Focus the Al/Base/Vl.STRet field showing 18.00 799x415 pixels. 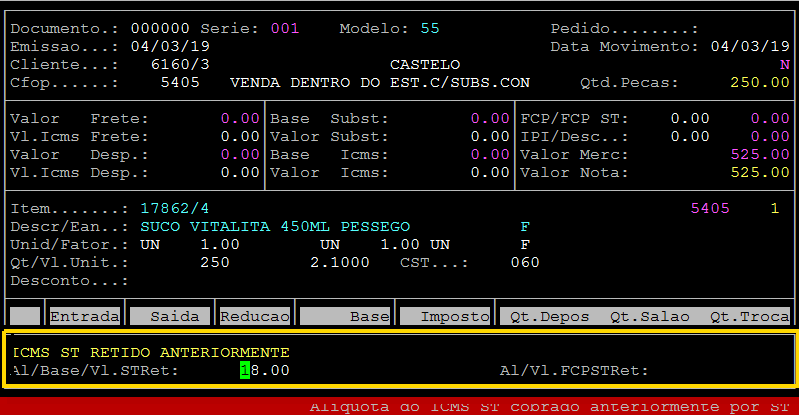pyautogui.click(x=264, y=371)
